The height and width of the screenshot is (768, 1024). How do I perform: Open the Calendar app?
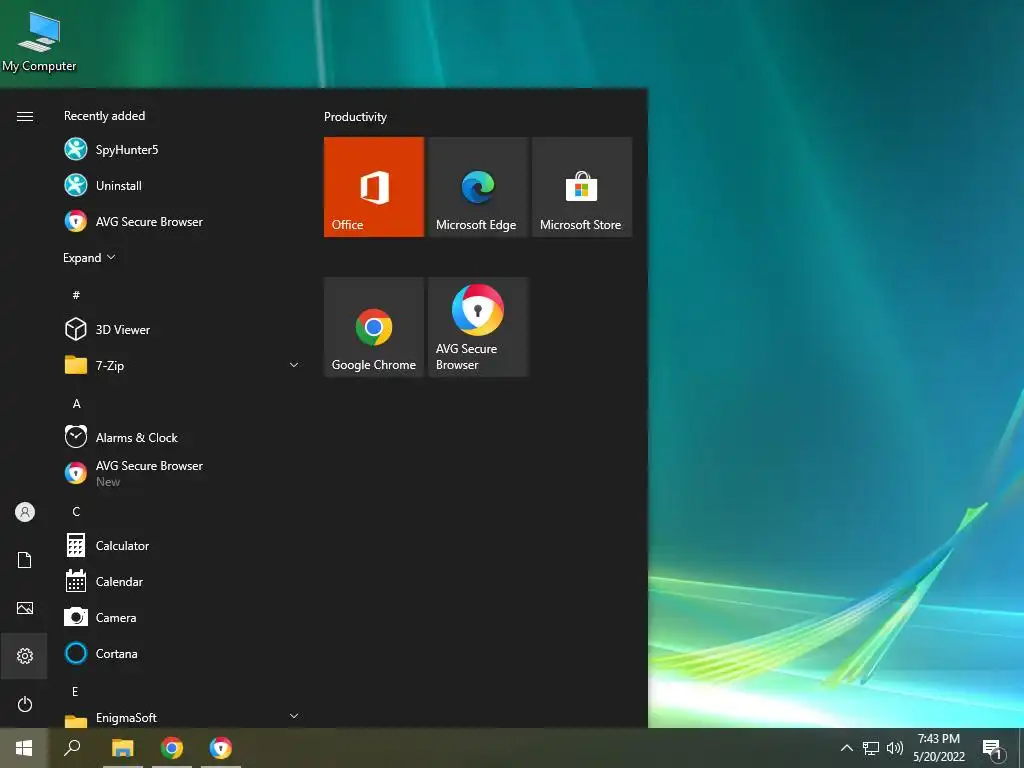click(x=183, y=581)
